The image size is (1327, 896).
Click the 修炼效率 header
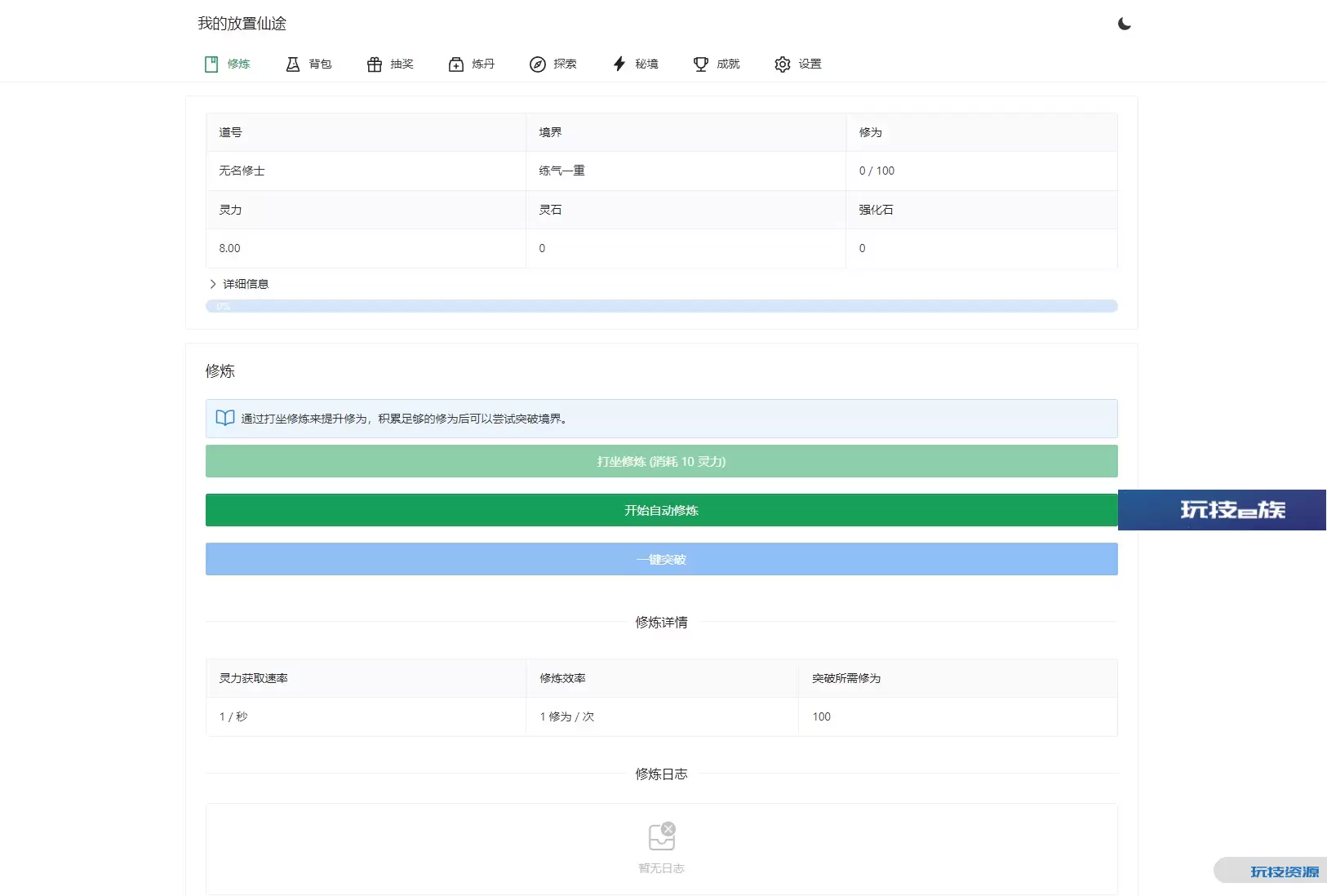coord(662,678)
